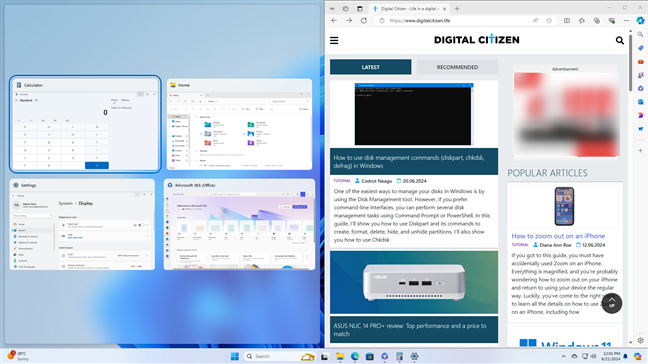Click the UP scroll-to-top button
Screen dimensions: 648x364
[612, 303]
